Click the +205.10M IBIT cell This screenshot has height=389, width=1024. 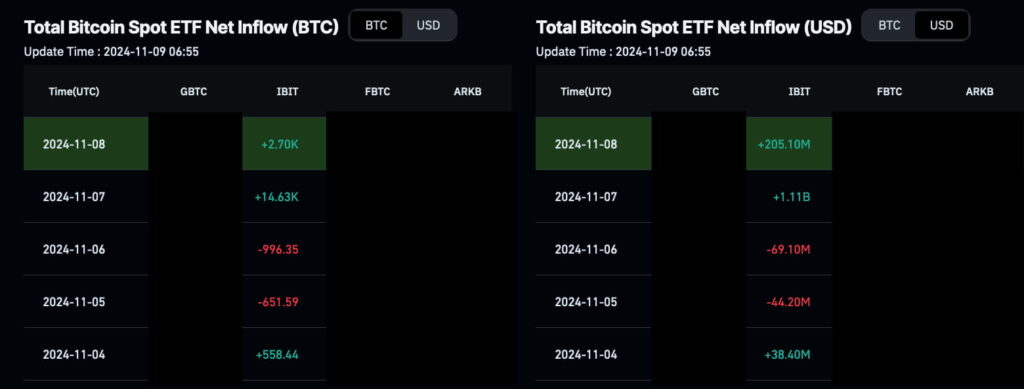(x=789, y=144)
